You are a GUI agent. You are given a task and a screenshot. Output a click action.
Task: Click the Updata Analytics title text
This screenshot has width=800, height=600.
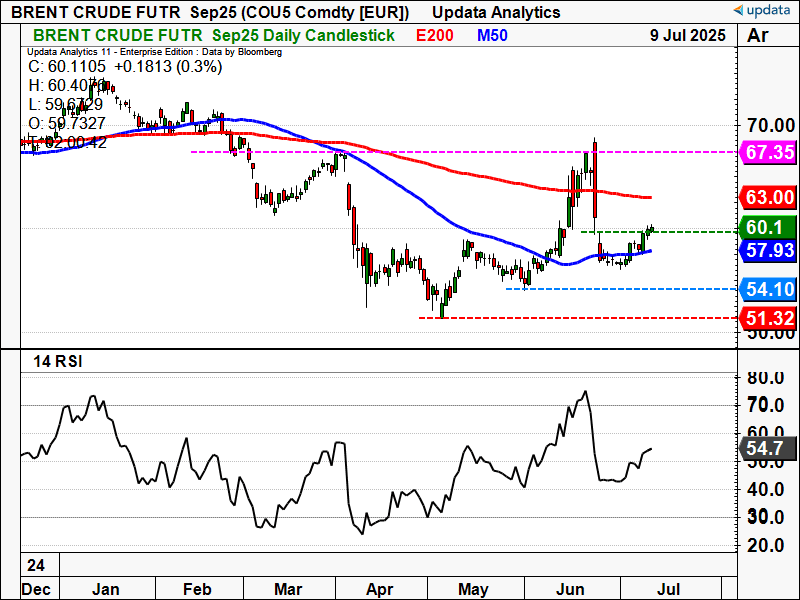coord(496,12)
